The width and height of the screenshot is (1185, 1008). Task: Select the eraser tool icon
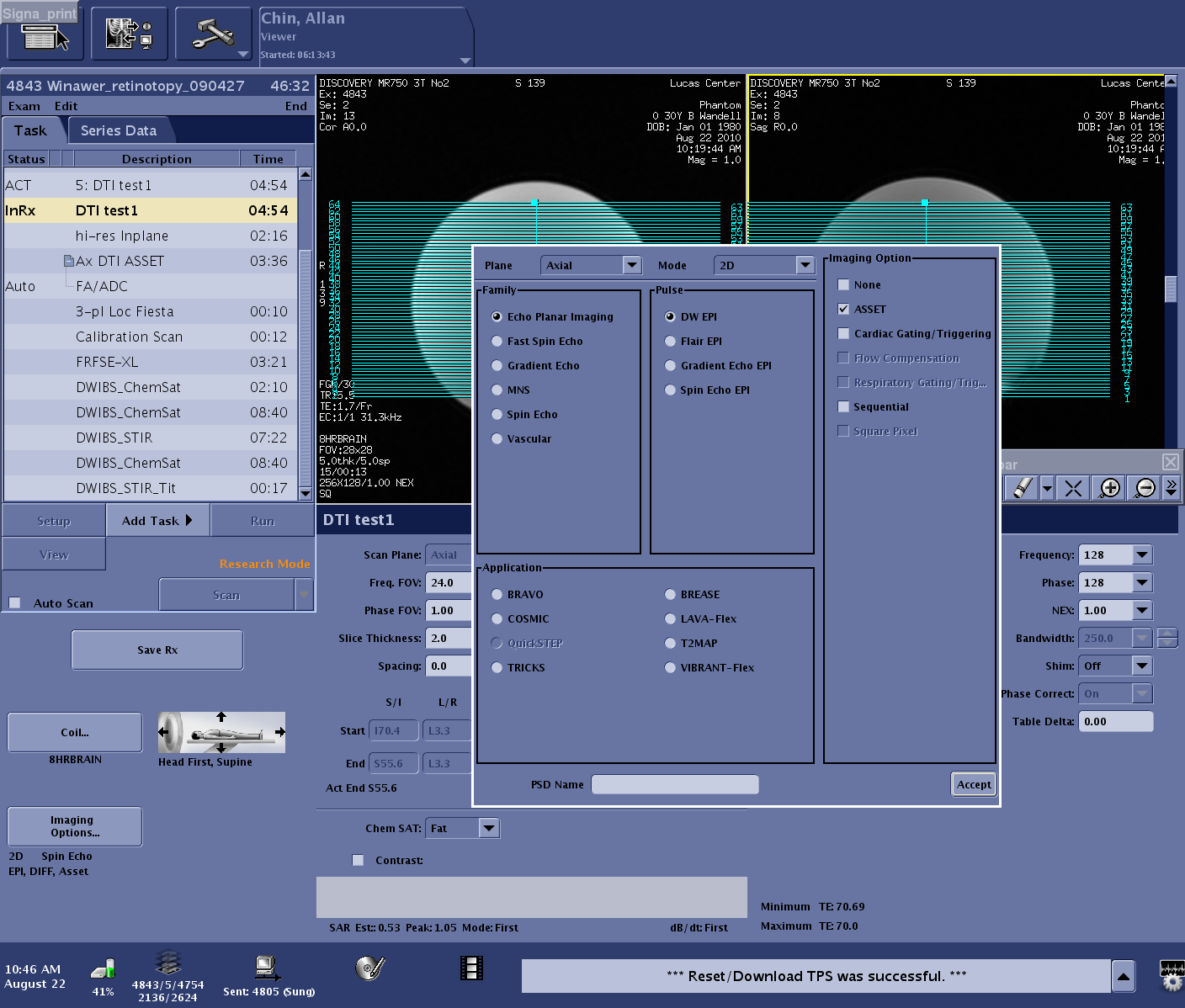click(1022, 488)
